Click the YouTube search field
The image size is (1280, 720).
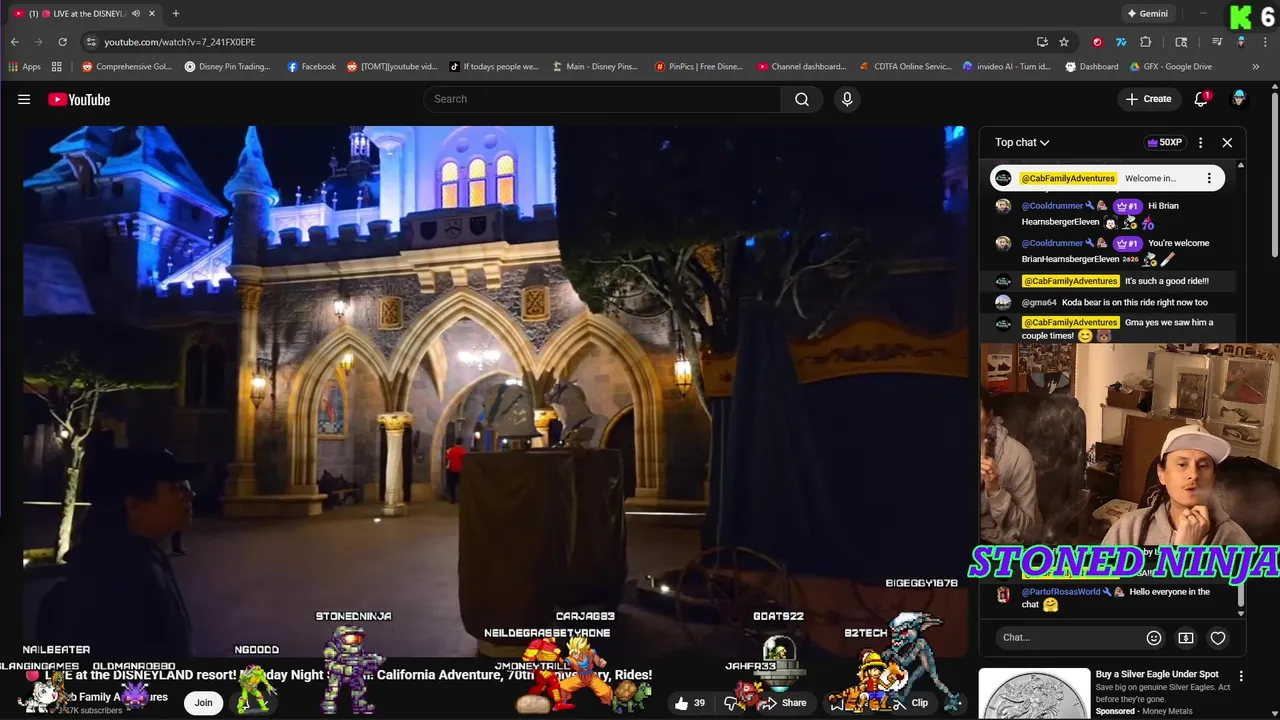coord(602,99)
